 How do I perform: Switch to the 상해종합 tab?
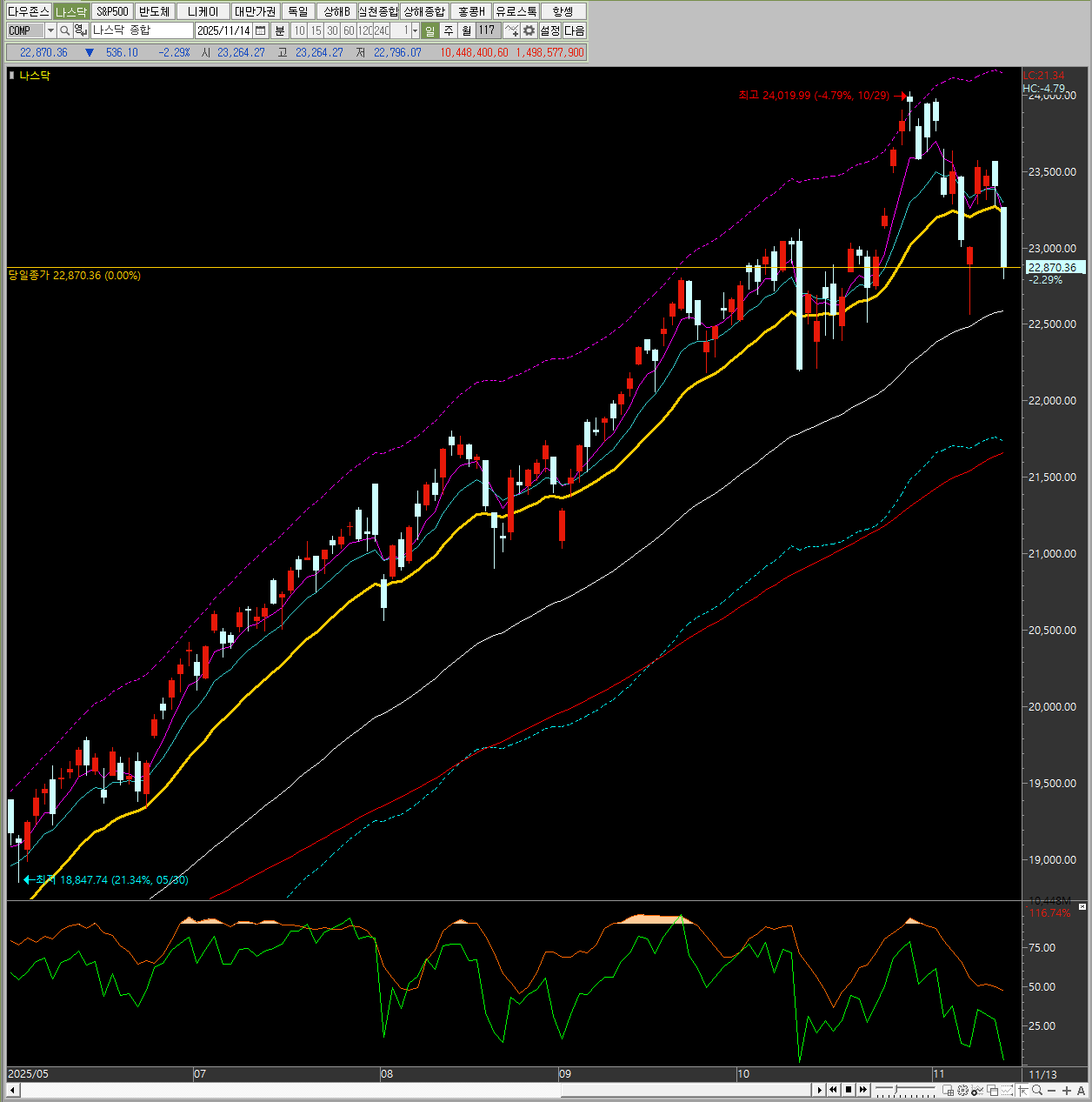[424, 11]
